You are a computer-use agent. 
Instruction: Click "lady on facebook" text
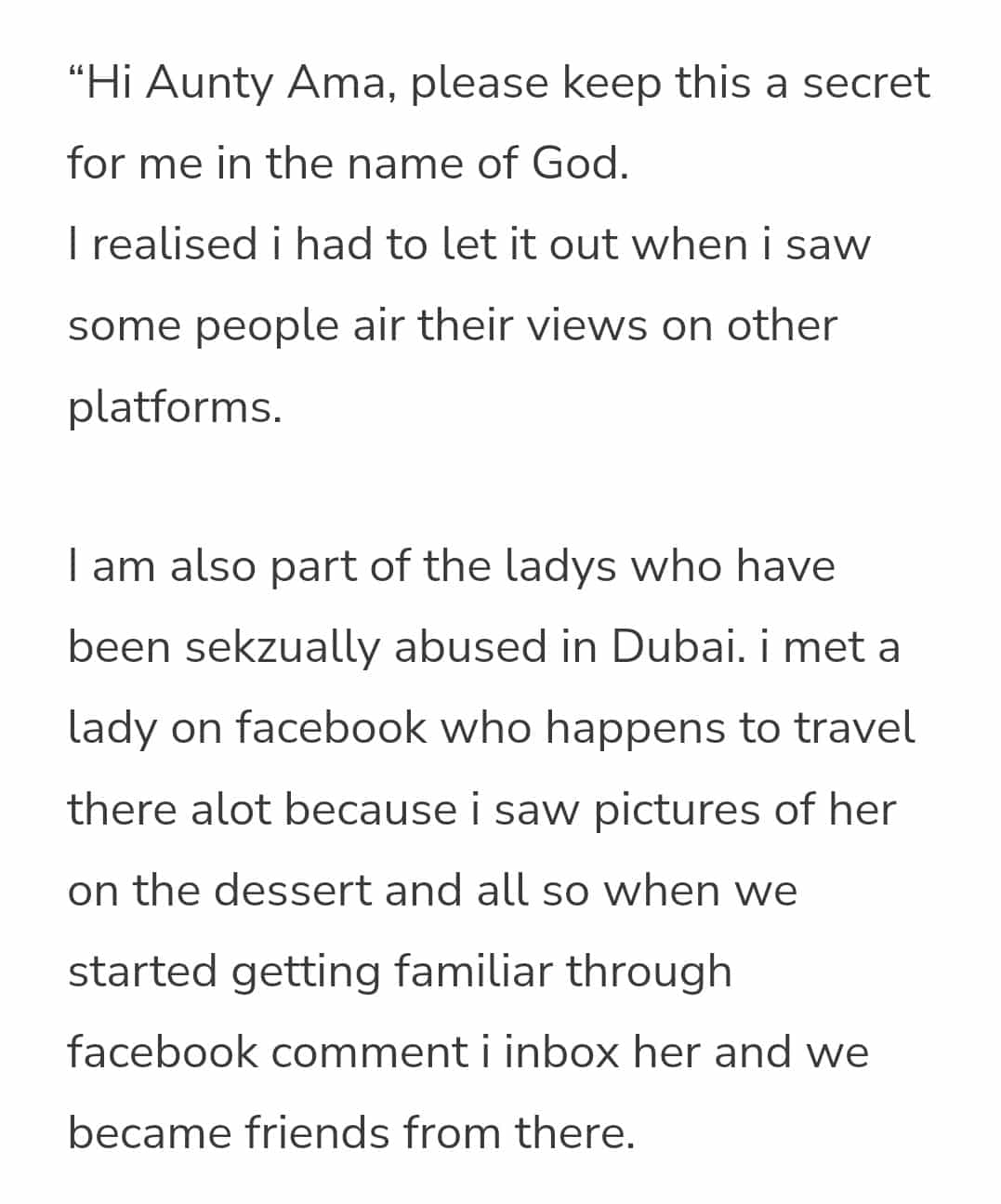point(247,728)
